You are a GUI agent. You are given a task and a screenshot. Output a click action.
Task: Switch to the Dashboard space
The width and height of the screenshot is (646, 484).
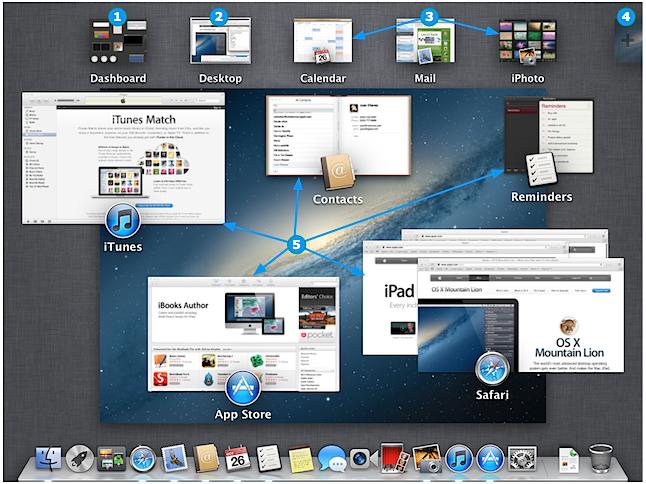click(118, 42)
